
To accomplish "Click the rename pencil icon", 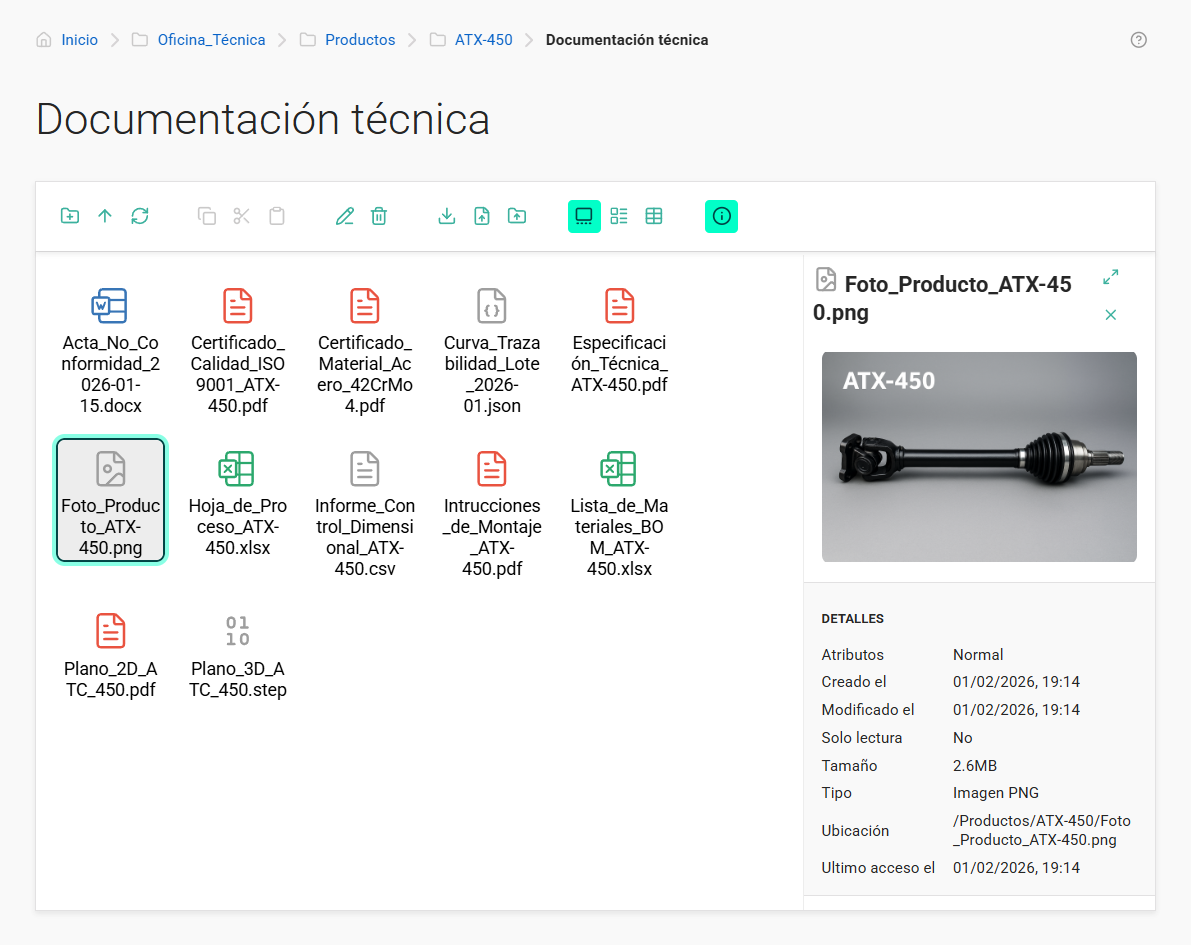I will (345, 216).
